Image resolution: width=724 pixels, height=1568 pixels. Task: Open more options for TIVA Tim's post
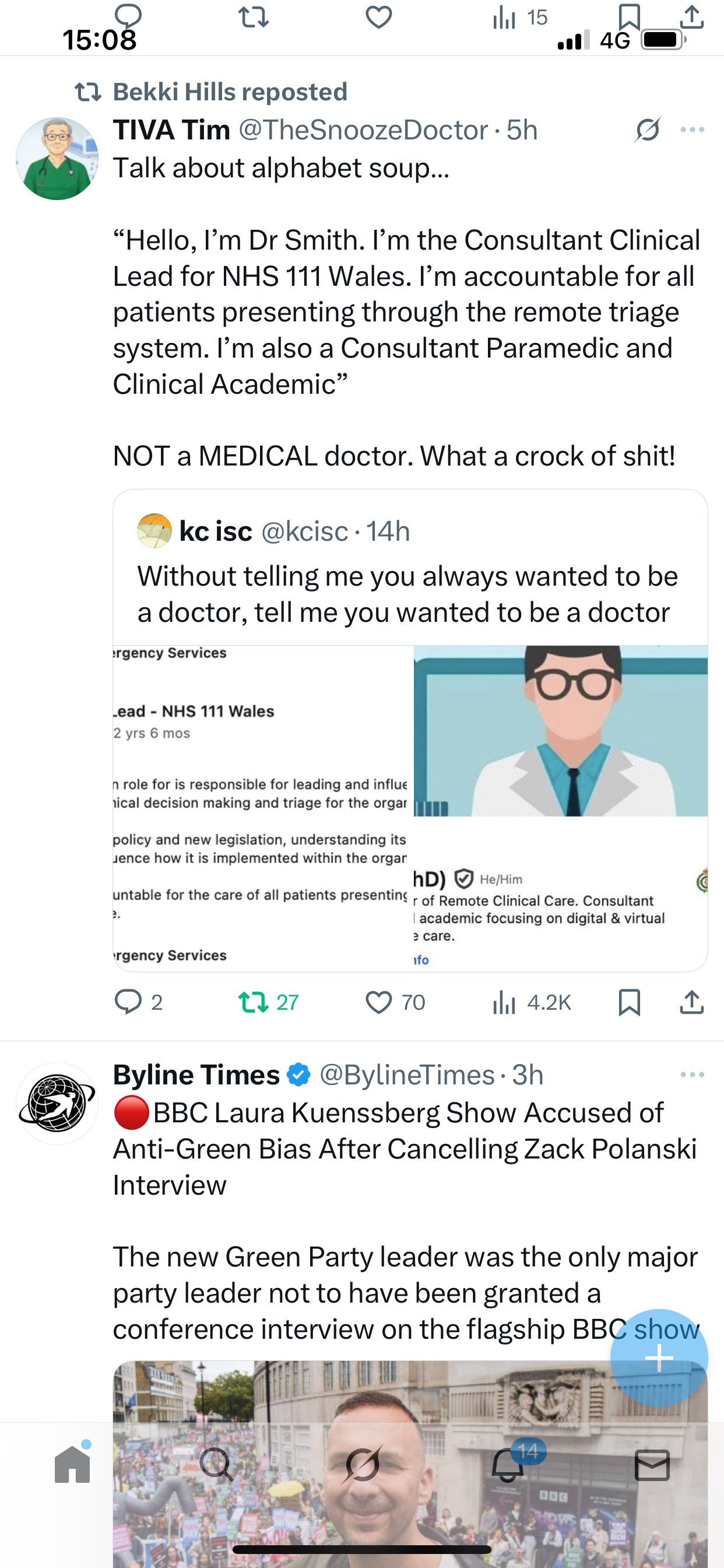[x=693, y=129]
